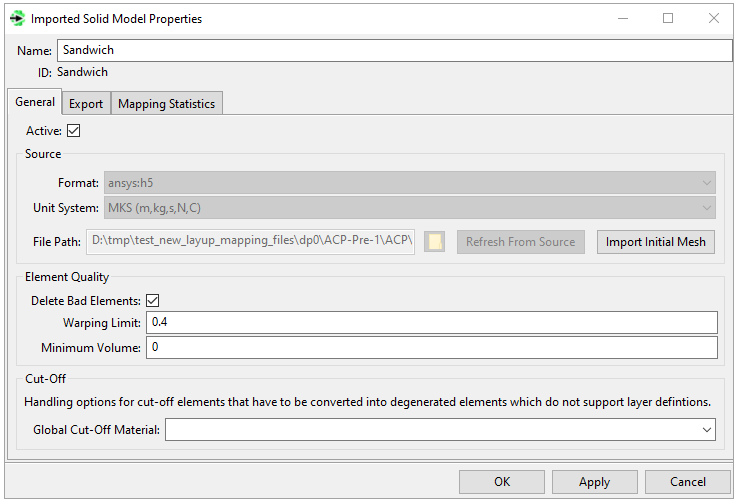
Task: Maximize the properties dialog window
Action: pyautogui.click(x=668, y=18)
